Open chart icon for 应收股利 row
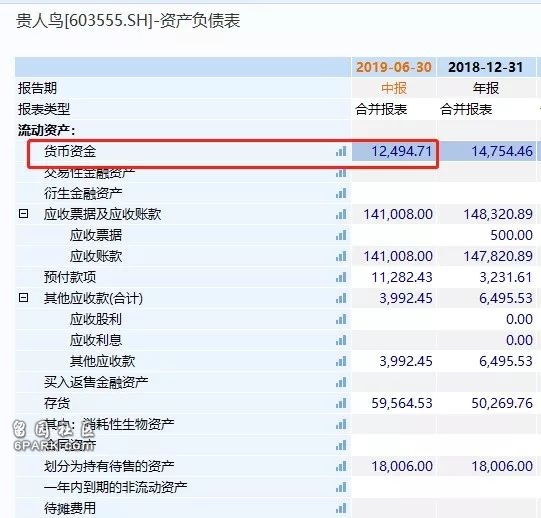Viewport: 541px width, 518px height. click(341, 319)
